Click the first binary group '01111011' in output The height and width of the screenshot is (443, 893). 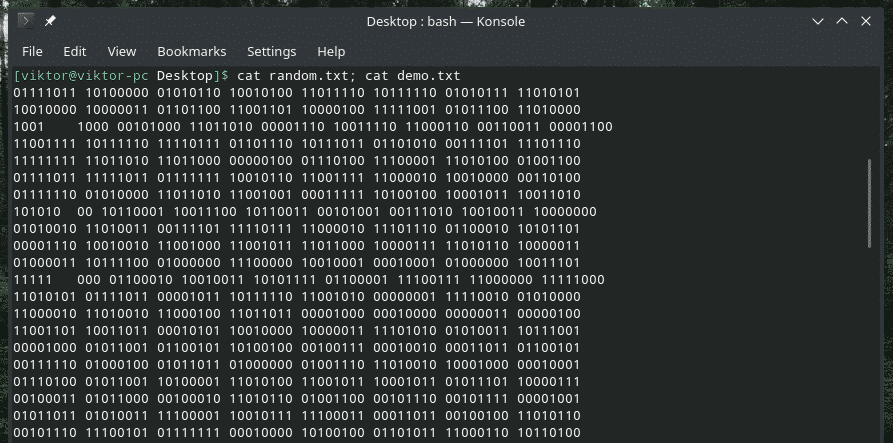coord(46,93)
